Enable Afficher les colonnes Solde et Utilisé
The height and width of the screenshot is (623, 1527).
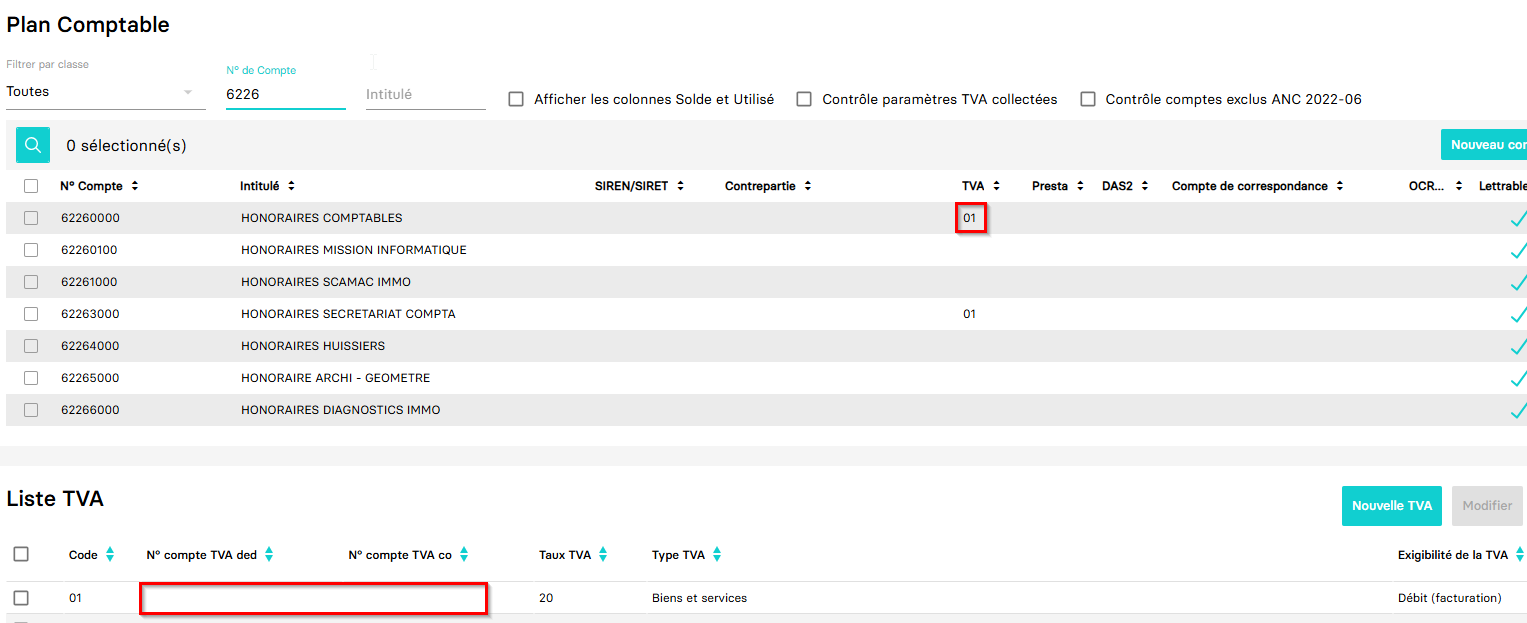[x=516, y=99]
